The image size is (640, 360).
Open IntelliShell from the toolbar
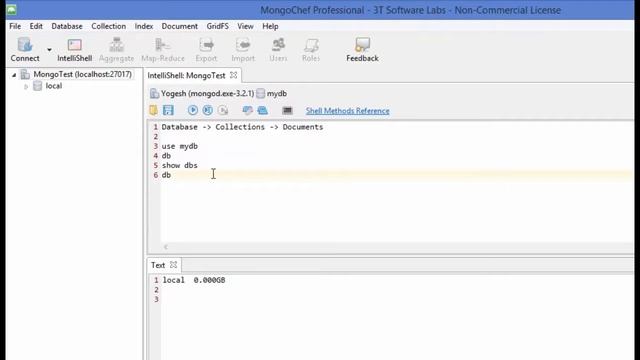pyautogui.click(x=74, y=49)
